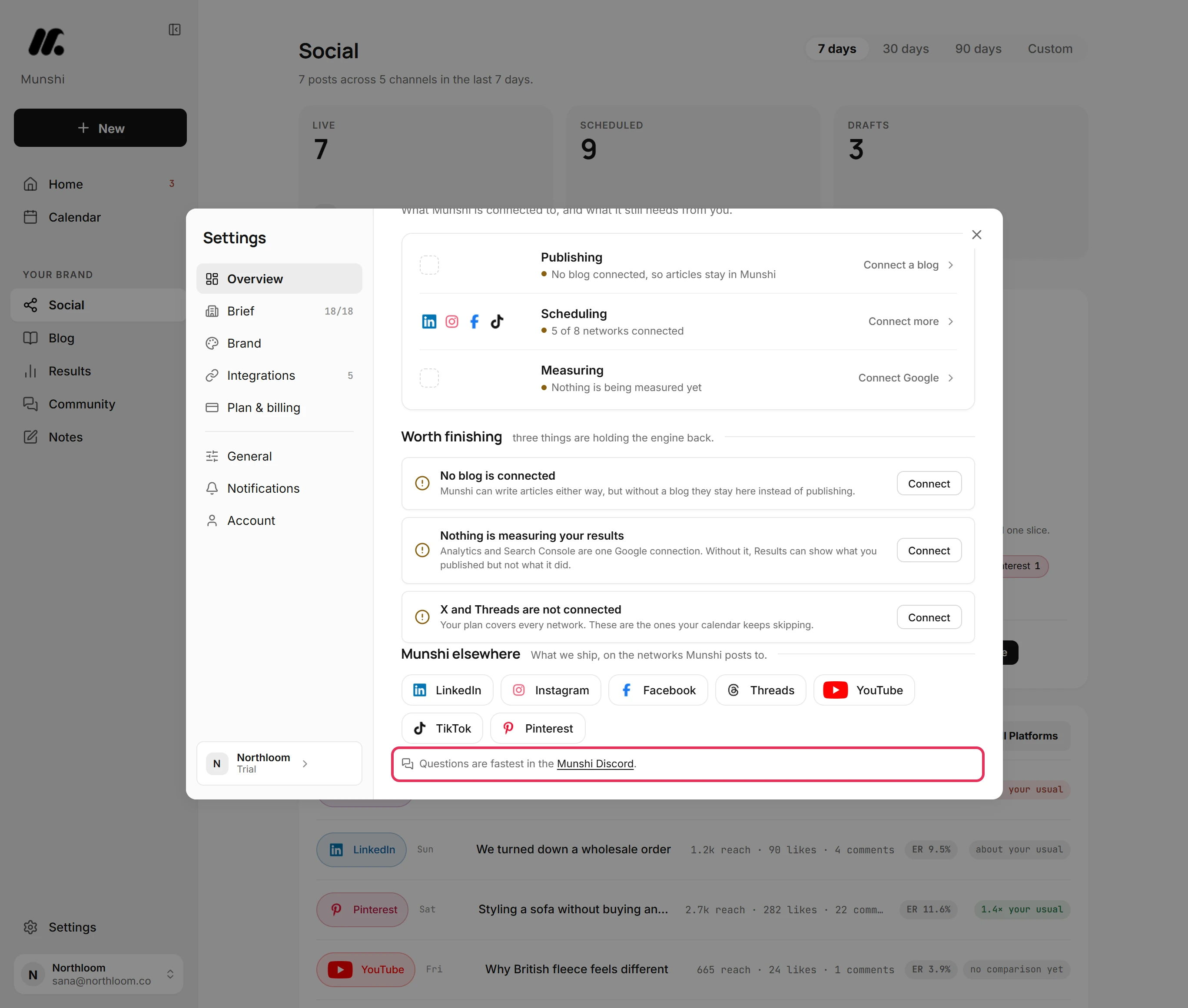Screen dimensions: 1188x1008
Task: Click the warning icon on Nothing is measuring card
Action: [x=422, y=550]
